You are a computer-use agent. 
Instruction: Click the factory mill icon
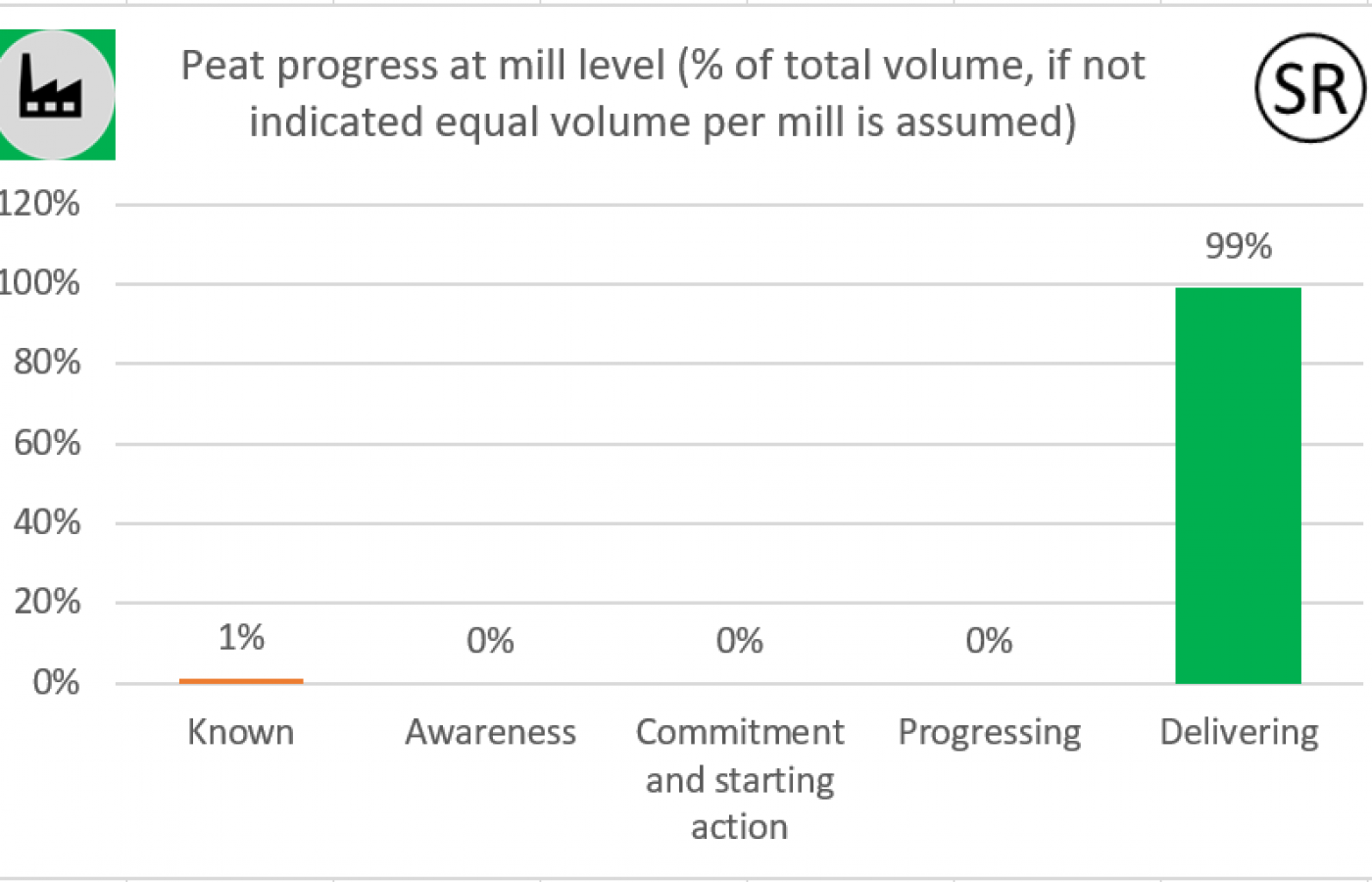(x=55, y=94)
